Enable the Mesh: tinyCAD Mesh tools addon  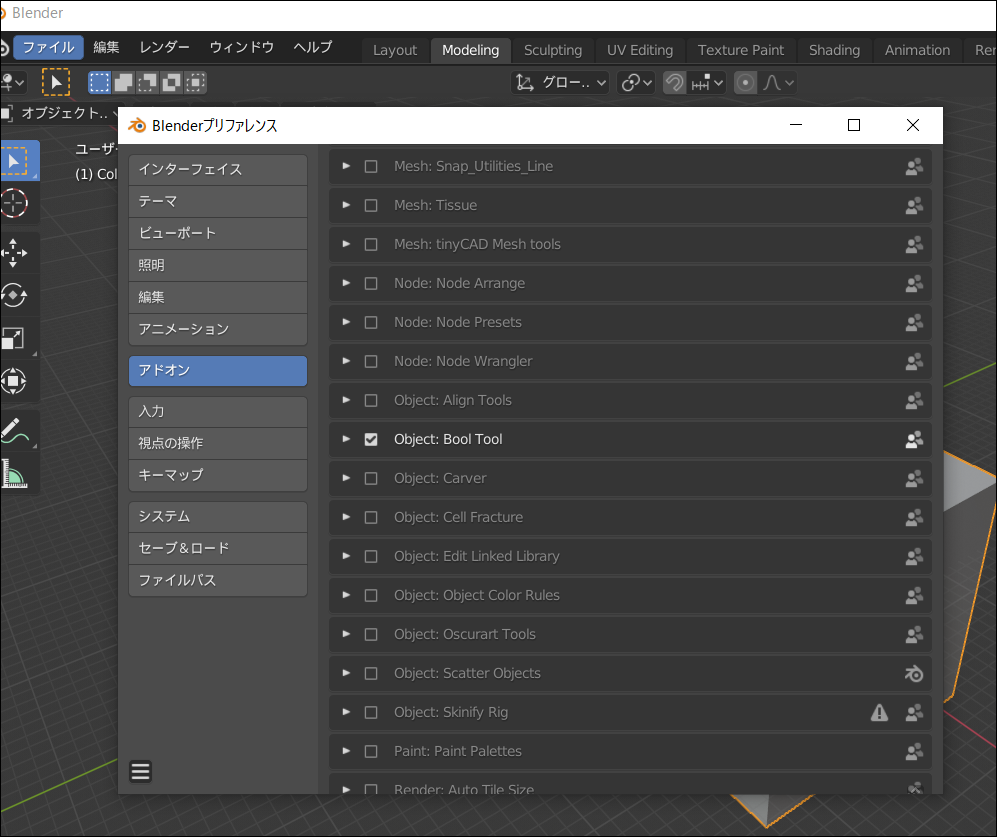371,244
